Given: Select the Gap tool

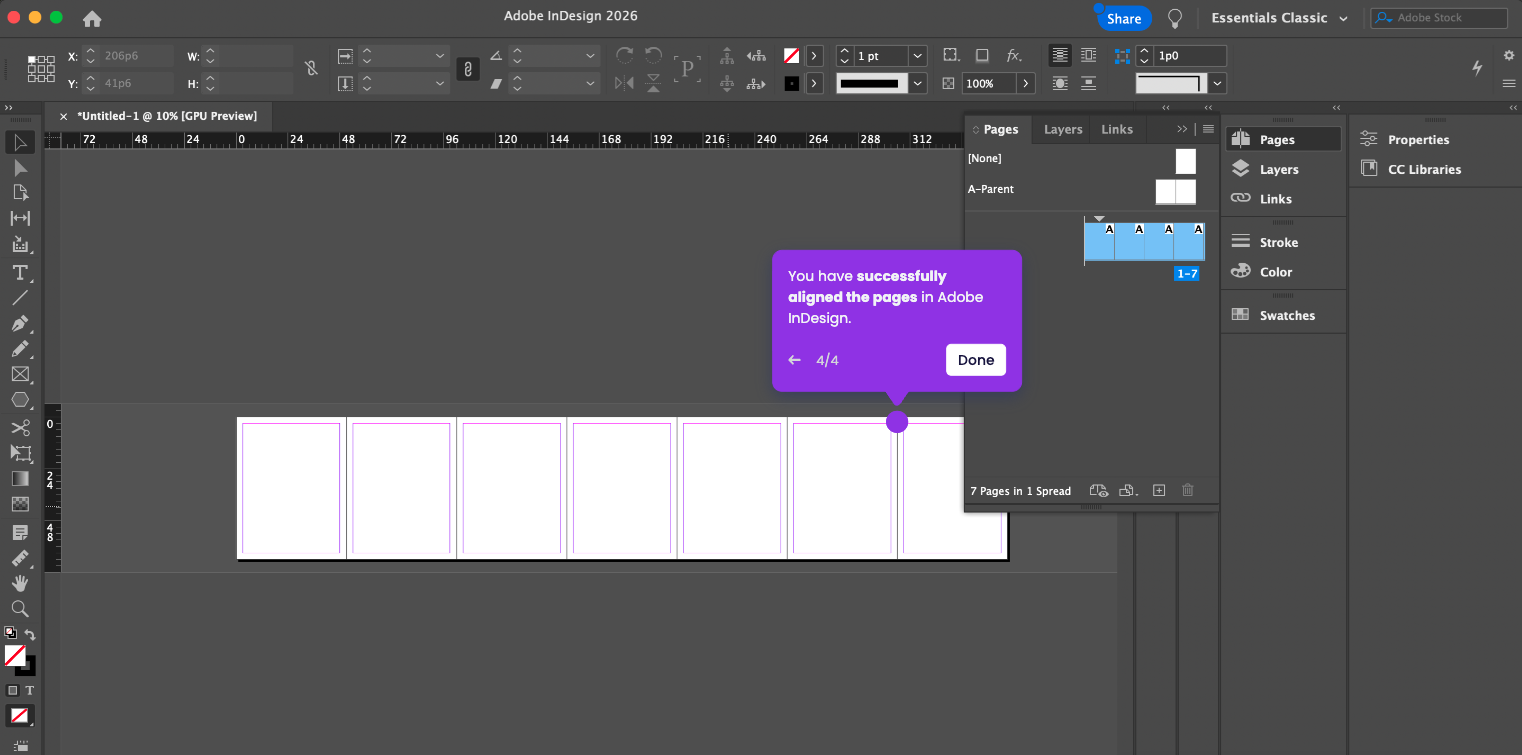Looking at the screenshot, I should 20,218.
